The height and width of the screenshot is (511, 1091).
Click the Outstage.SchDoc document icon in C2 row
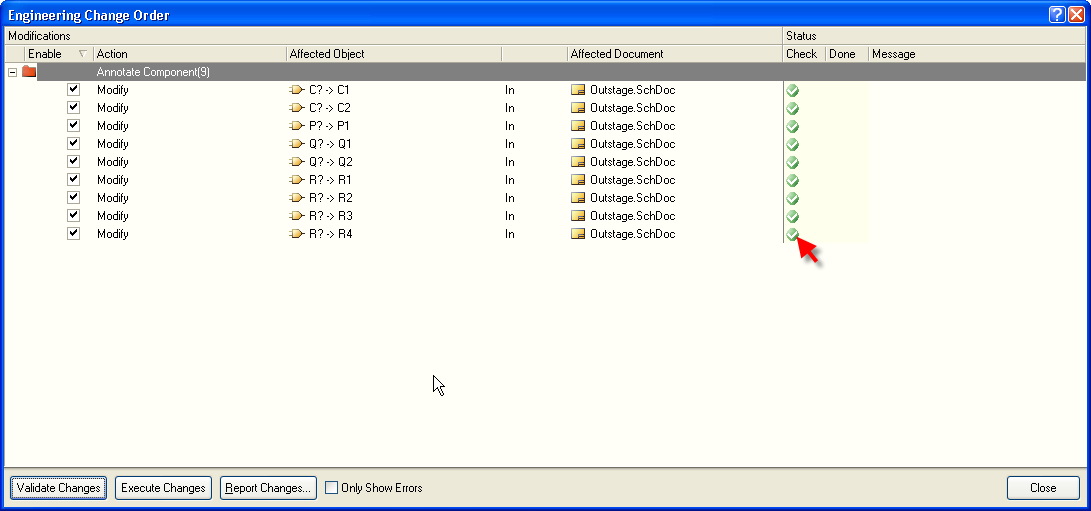(x=578, y=108)
